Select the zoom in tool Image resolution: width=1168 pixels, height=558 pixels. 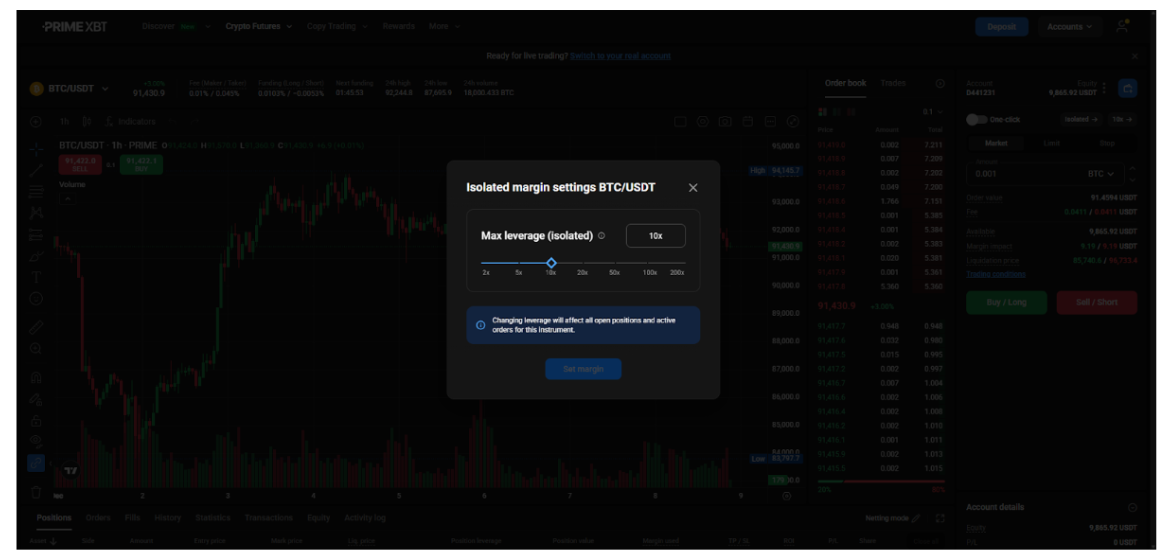[36, 349]
